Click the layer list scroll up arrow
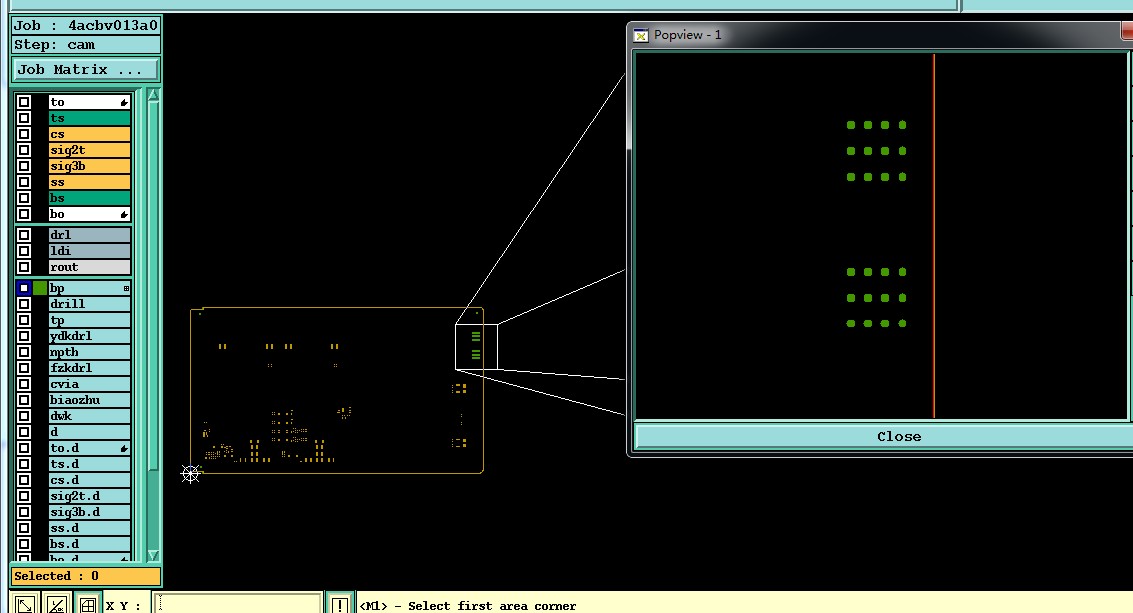This screenshot has height=613, width=1133. click(153, 95)
